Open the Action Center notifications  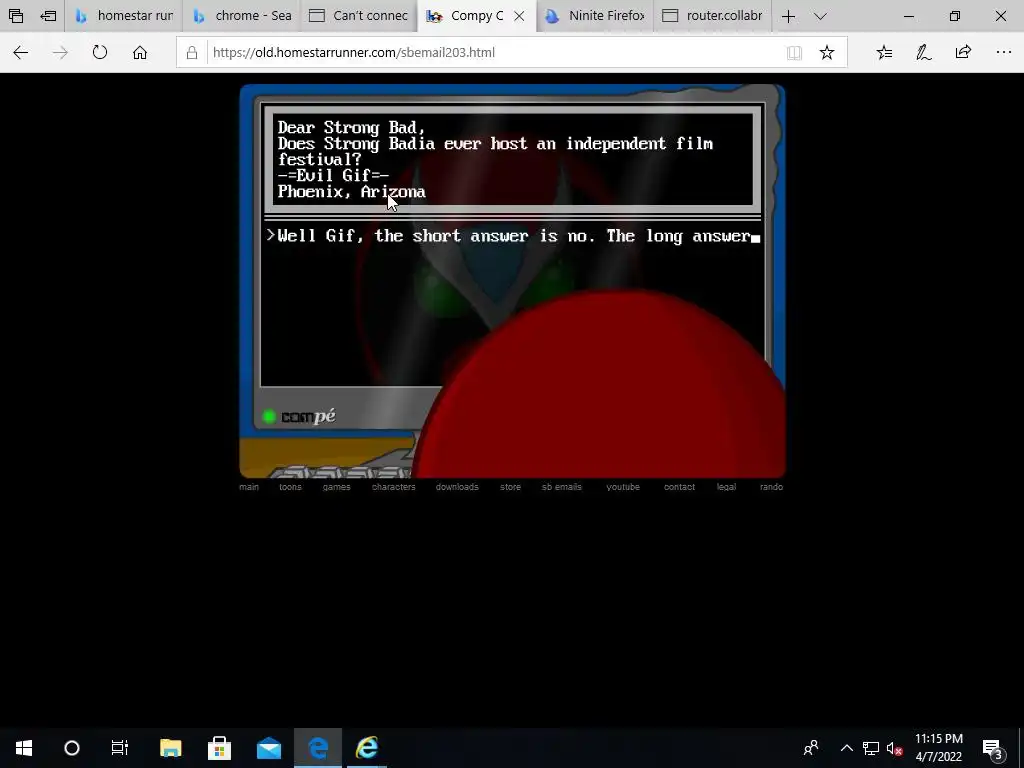993,748
